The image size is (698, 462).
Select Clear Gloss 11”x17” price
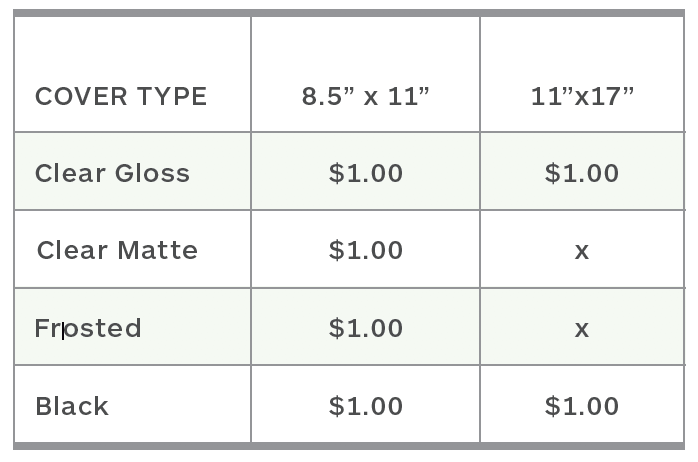point(582,173)
